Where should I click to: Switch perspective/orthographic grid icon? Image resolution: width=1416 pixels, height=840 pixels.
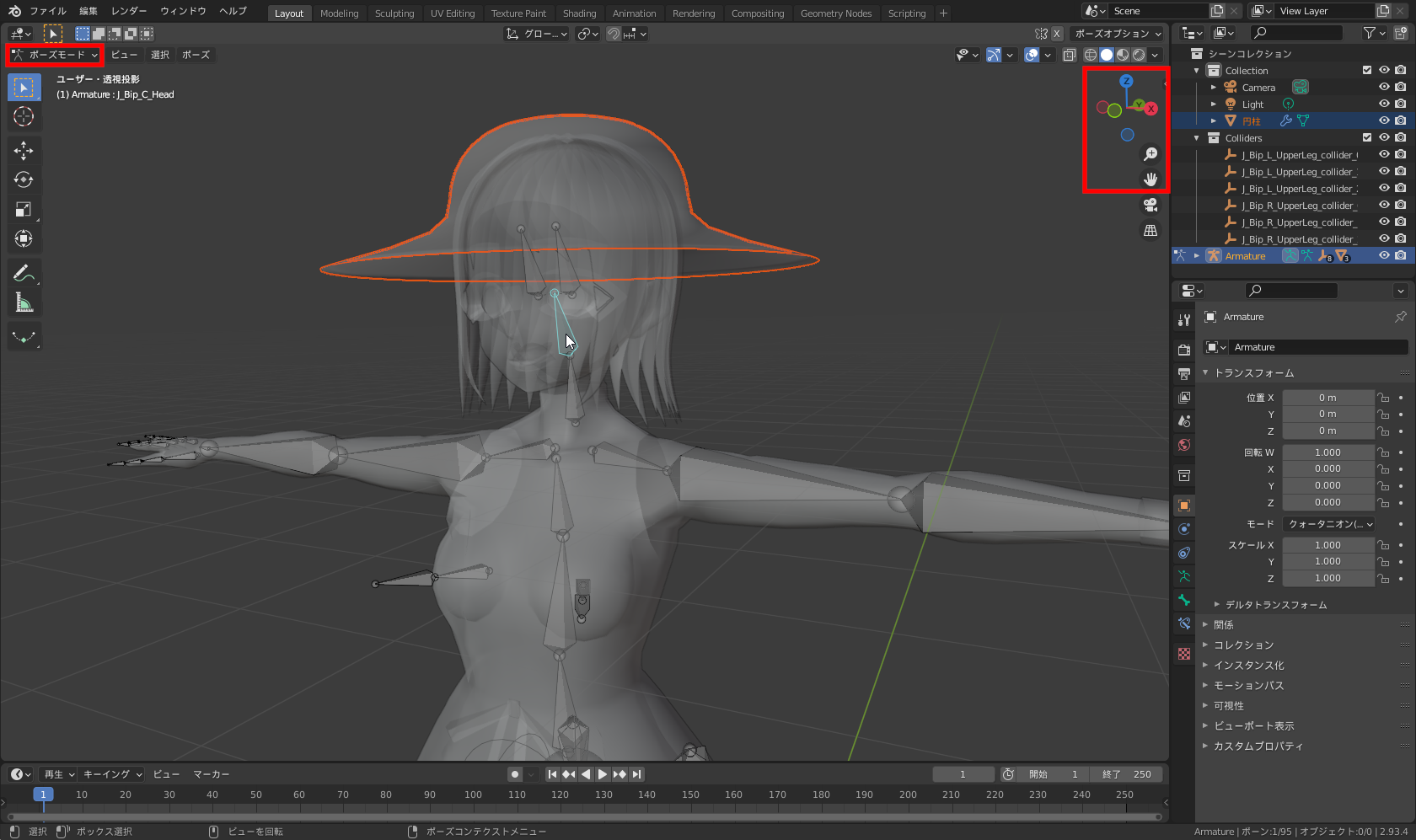[x=1150, y=230]
